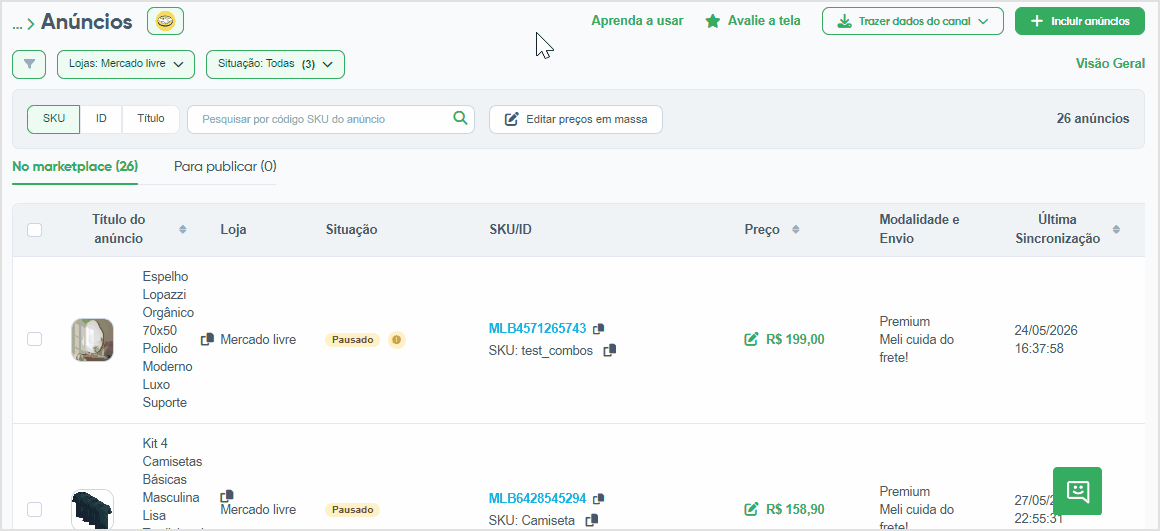The height and width of the screenshot is (531, 1160).
Task: Copy the Espelho Lopazzi ad title
Action: click(x=208, y=339)
